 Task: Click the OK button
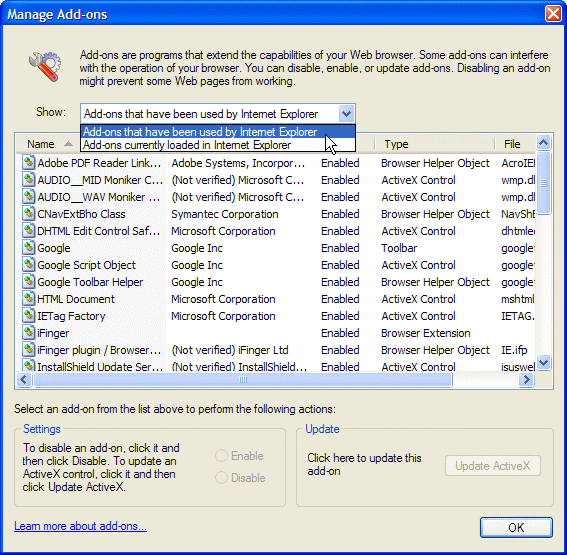pos(516,528)
